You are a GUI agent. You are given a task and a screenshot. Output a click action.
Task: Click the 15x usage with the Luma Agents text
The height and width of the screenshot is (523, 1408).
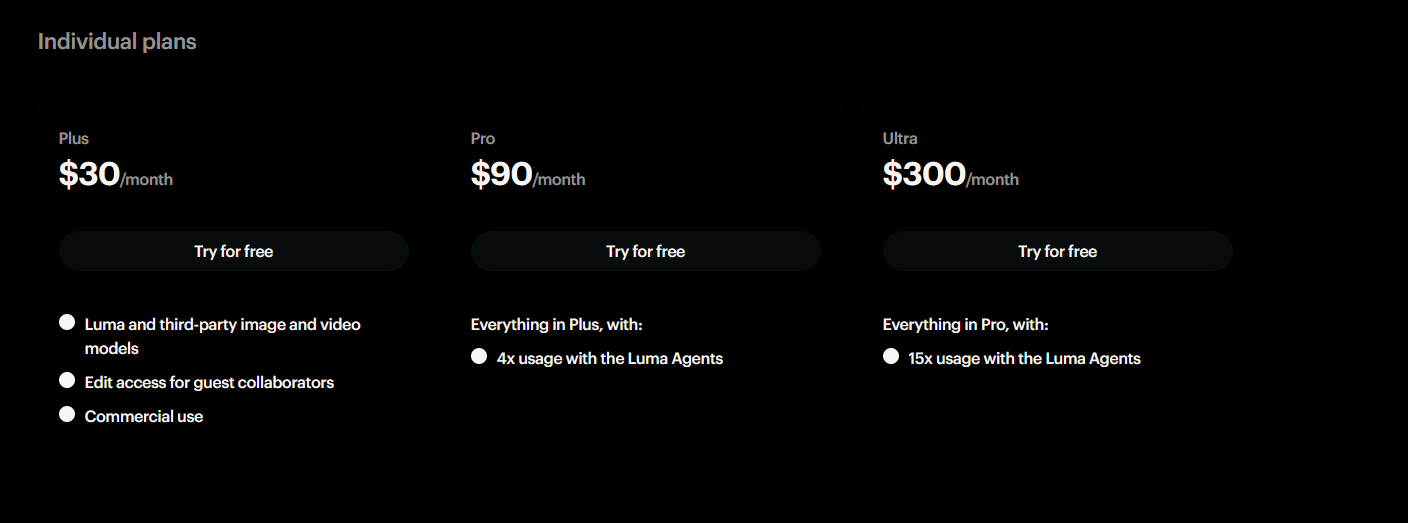pos(1024,358)
